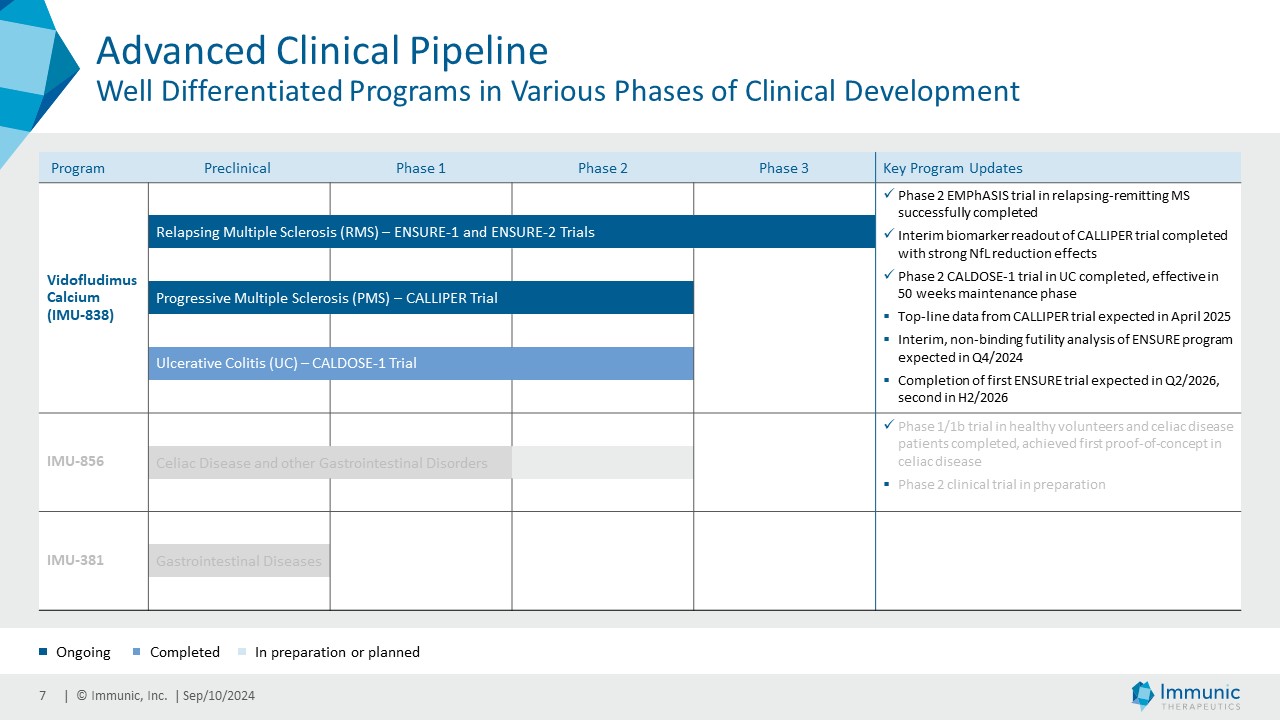
Task: Click the square bullet before Top-line data from CALLIPER
Action: tap(888, 317)
